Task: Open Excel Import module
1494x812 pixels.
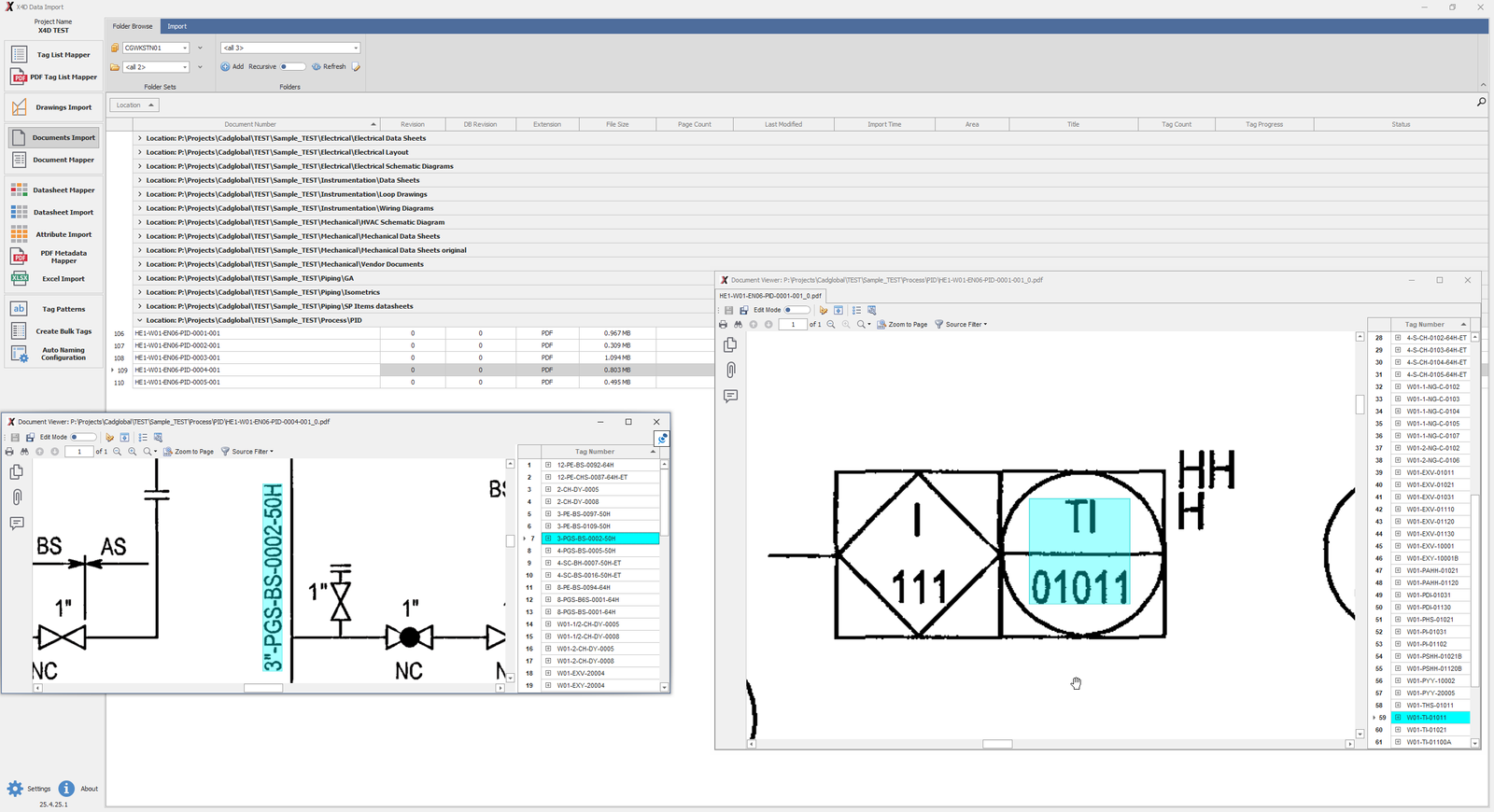Action: coord(53,278)
